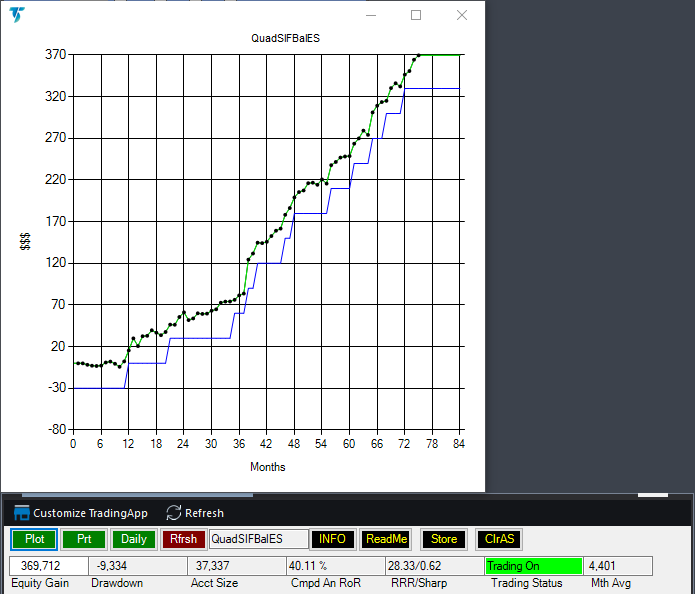Select the Equity Gain value field
Image resolution: width=695 pixels, height=594 pixels.
pos(47,566)
